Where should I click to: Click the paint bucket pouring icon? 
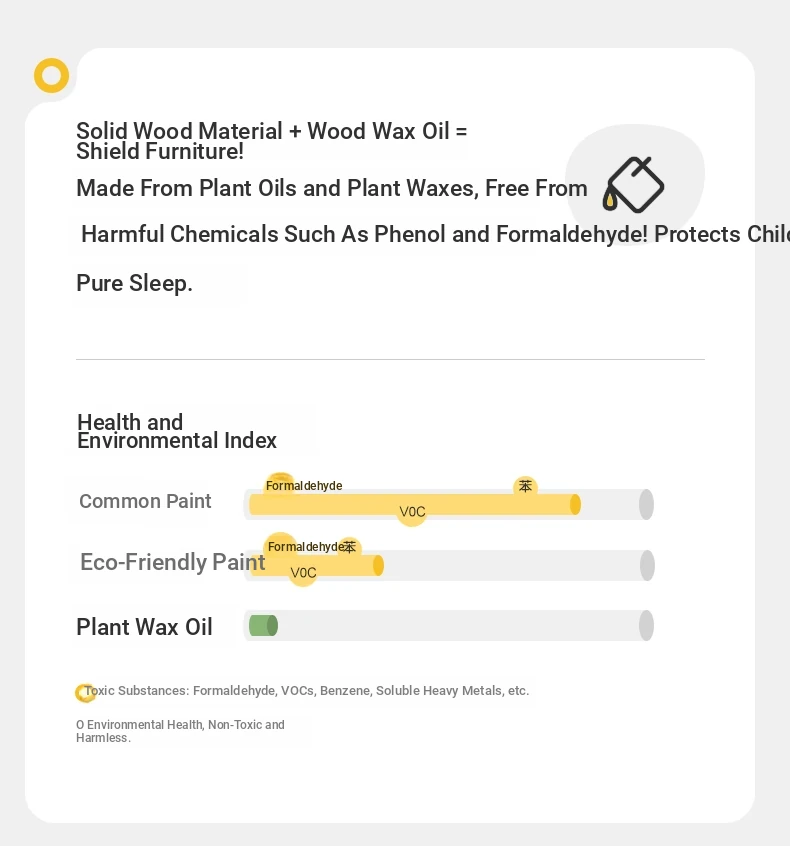(x=634, y=185)
